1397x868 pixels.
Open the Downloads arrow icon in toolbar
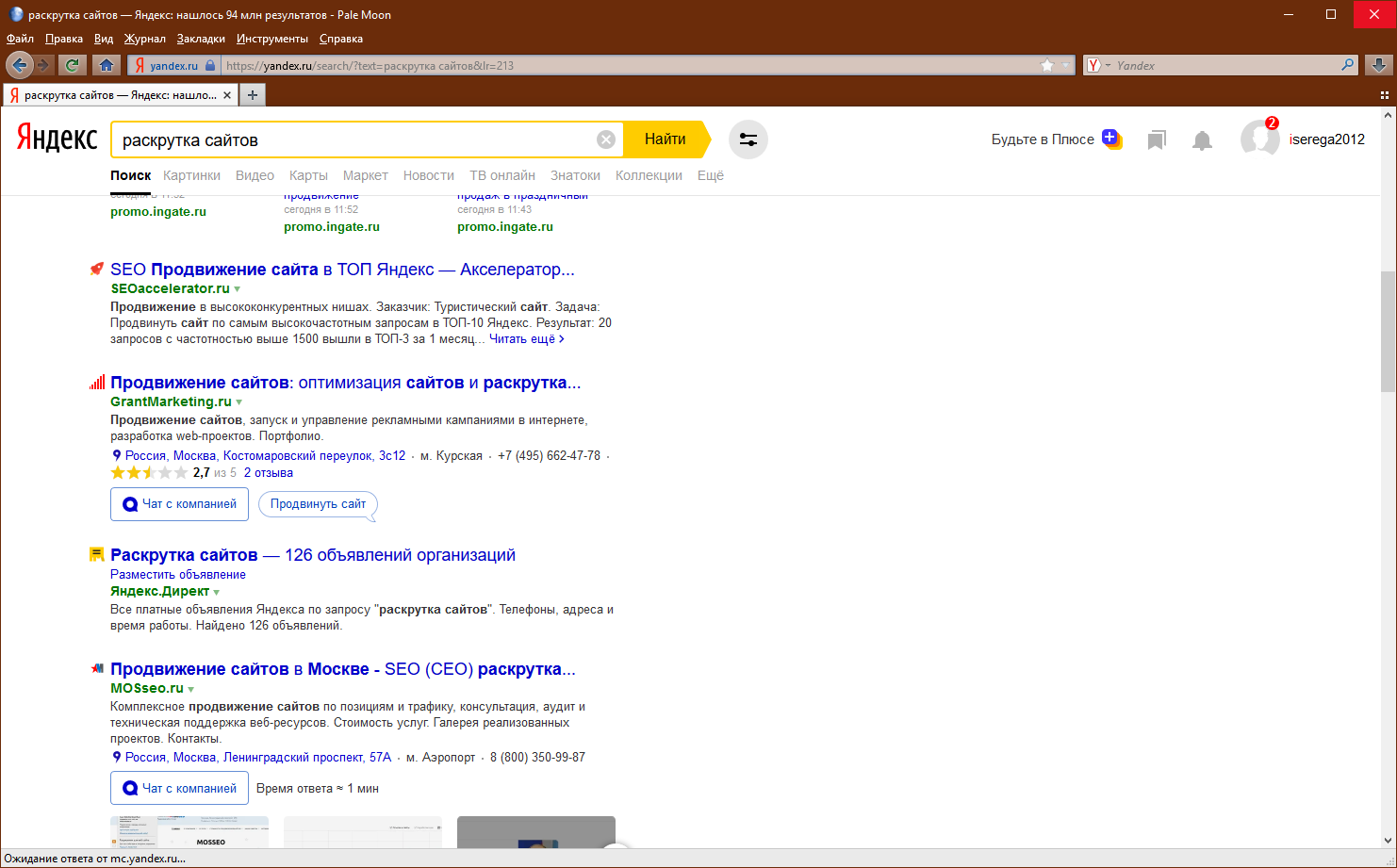[1378, 65]
